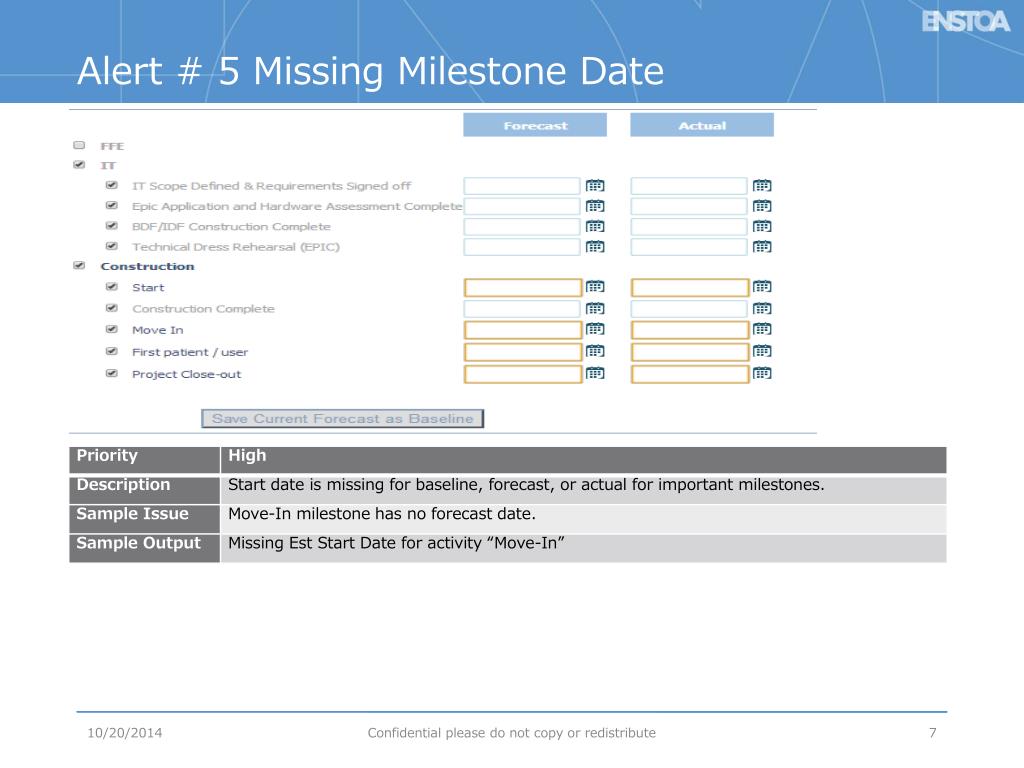
Task: Click the forecast date field for Move In
Action: (x=522, y=330)
